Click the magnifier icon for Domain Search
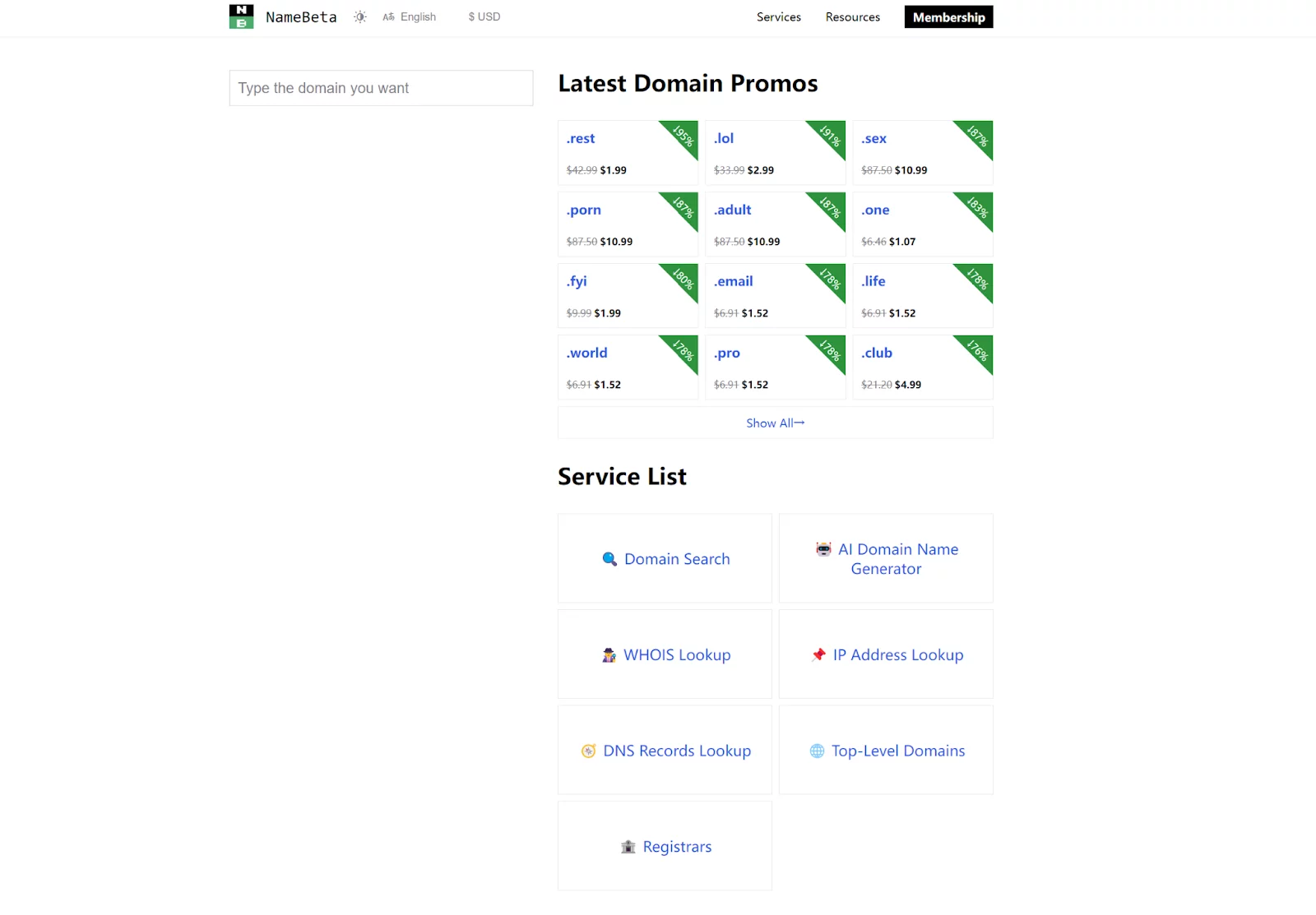1316x915 pixels. [609, 559]
